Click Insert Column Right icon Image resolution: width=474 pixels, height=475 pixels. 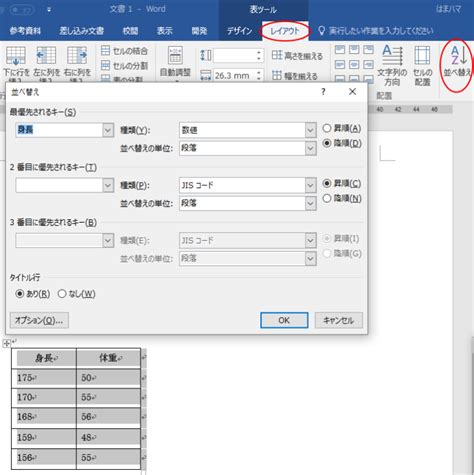click(x=77, y=56)
